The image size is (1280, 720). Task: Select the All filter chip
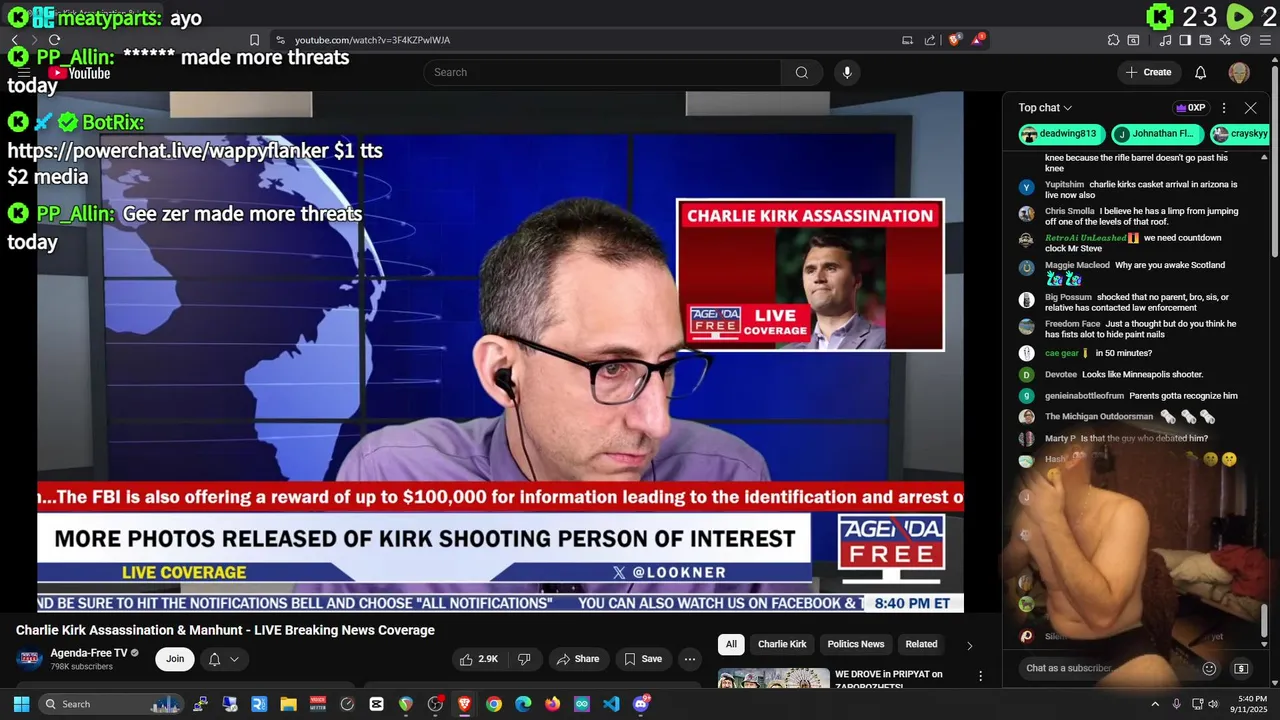point(731,644)
